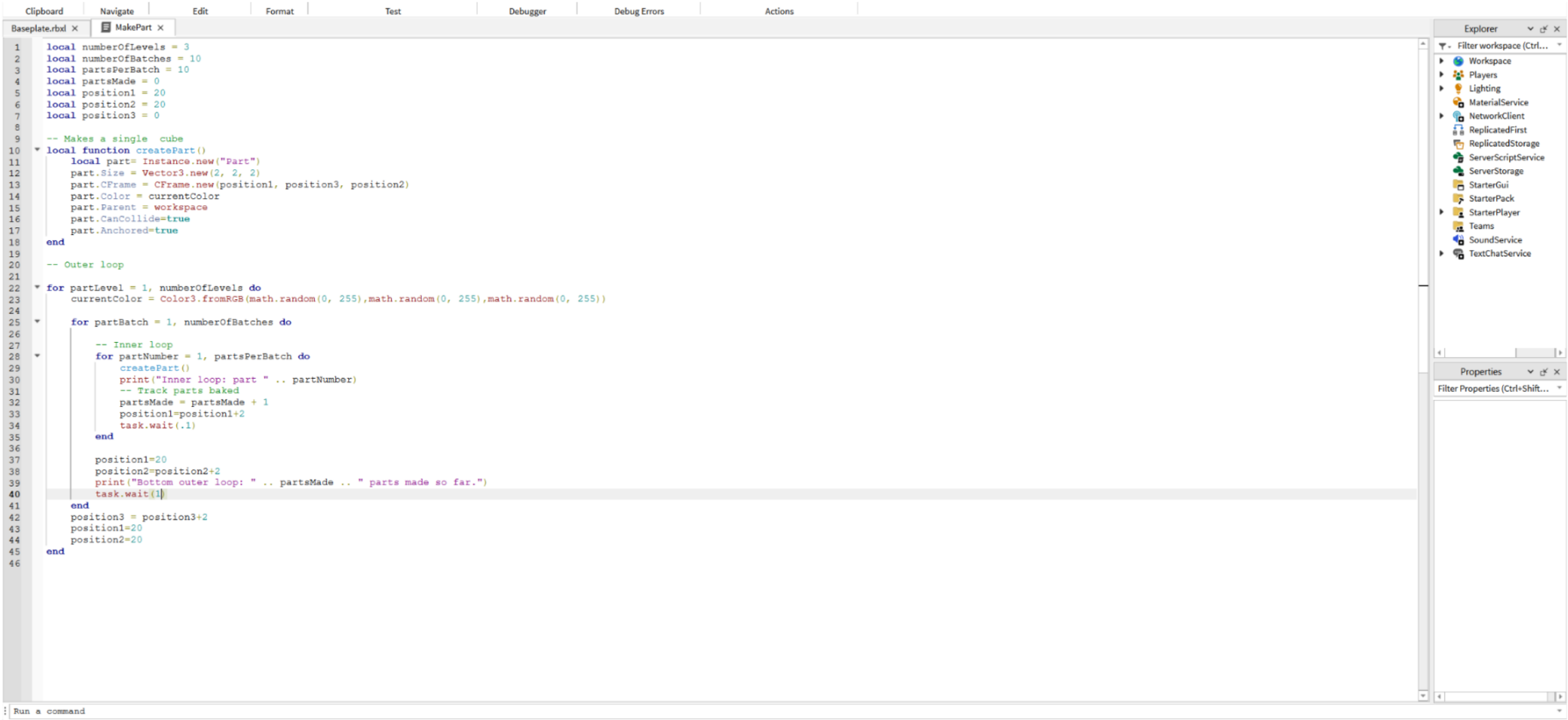Select the Workspace globe icon in Explorer

tap(1459, 60)
